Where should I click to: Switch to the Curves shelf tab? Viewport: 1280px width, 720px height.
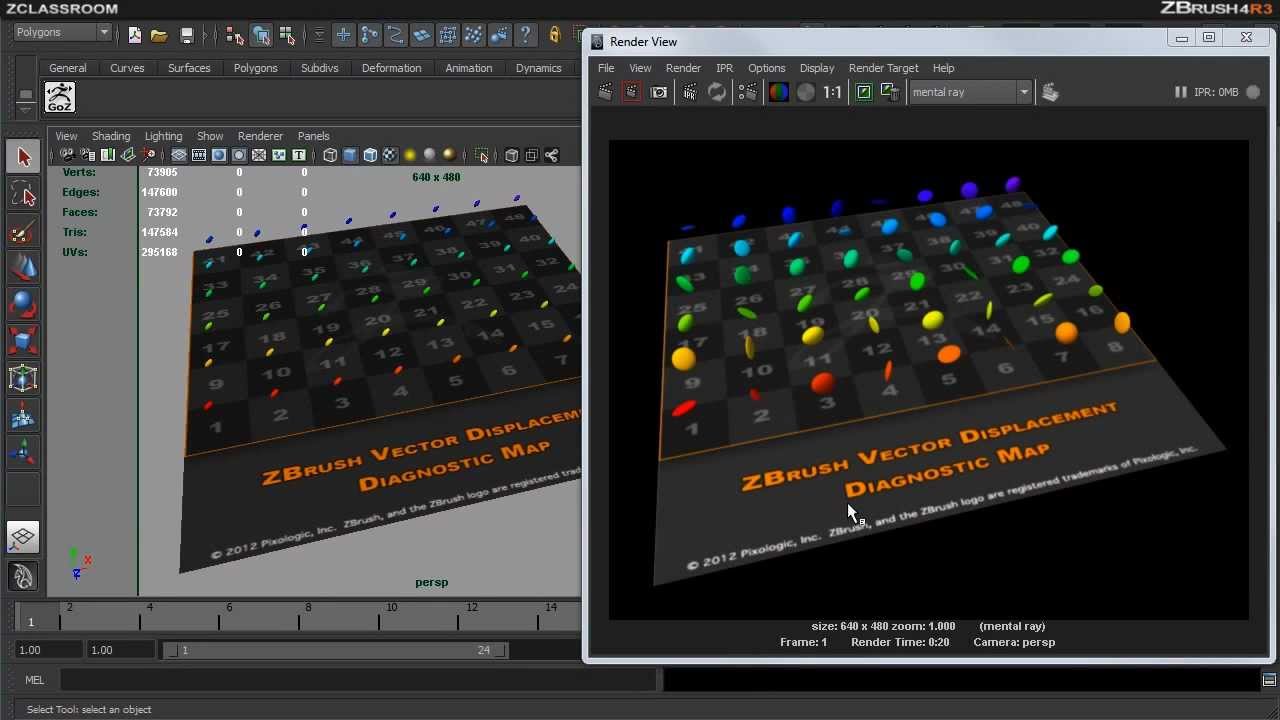[x=127, y=68]
